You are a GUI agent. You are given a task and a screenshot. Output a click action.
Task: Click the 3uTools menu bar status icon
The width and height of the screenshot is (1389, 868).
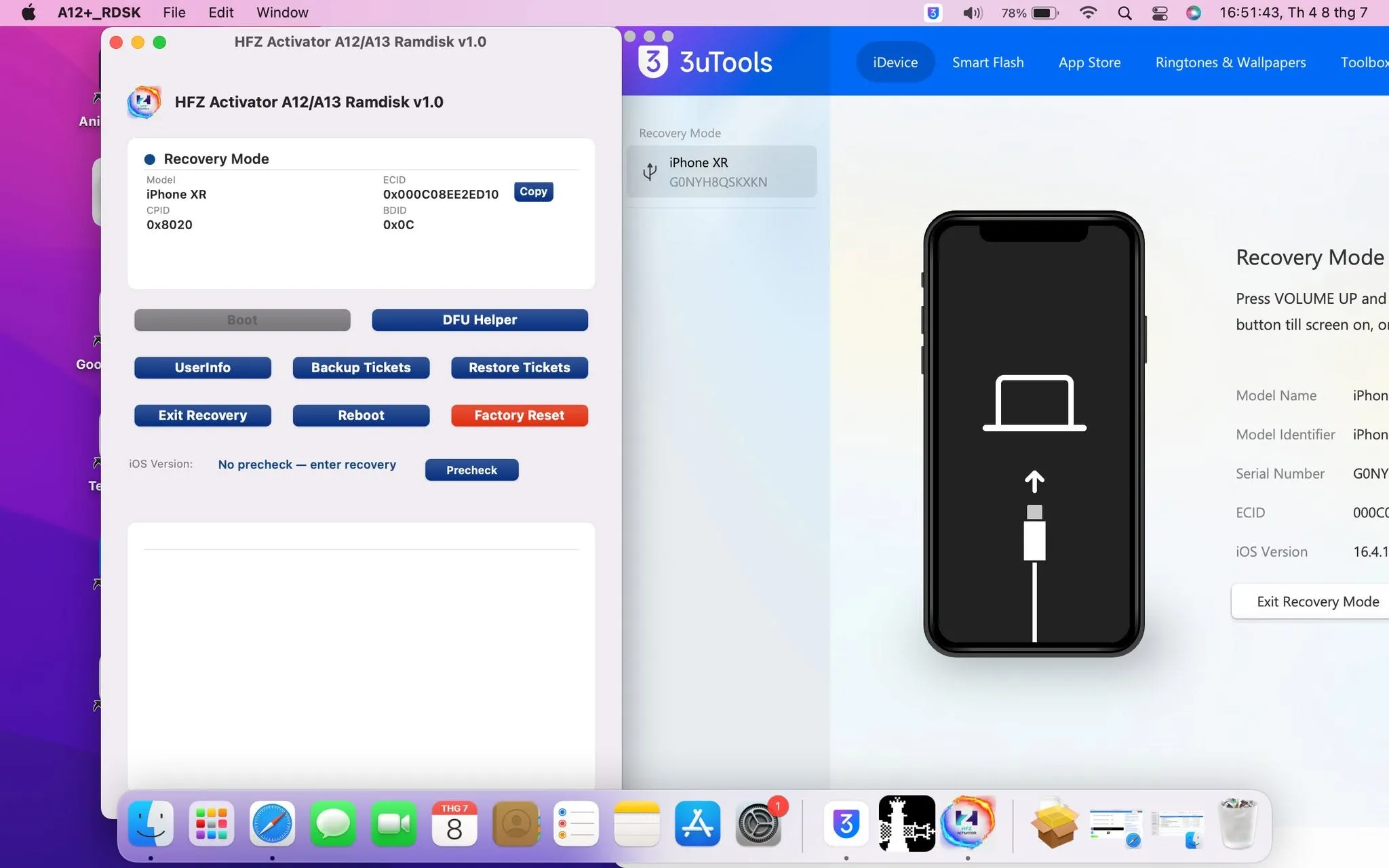[x=934, y=12]
